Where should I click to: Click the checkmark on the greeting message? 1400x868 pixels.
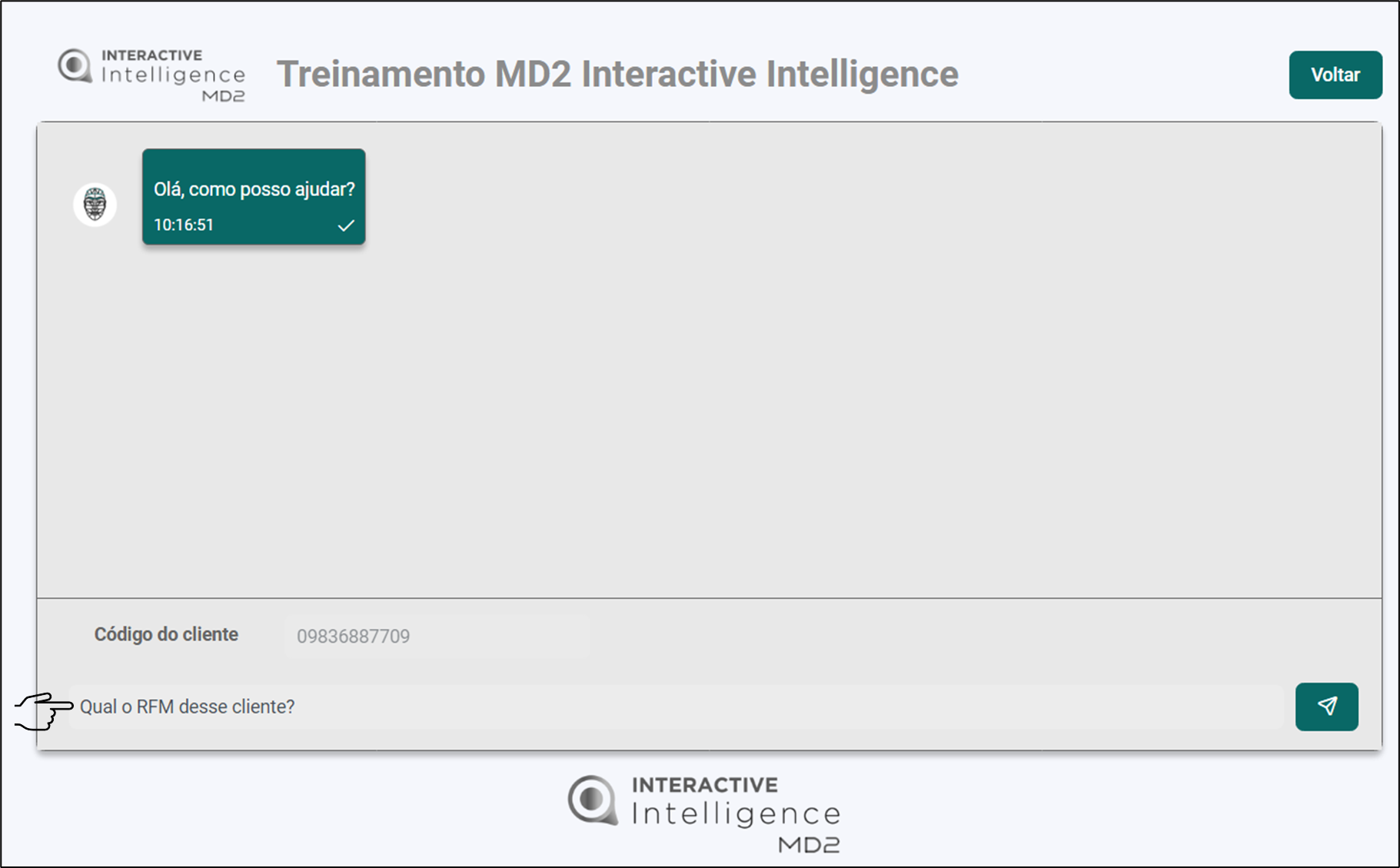point(346,225)
